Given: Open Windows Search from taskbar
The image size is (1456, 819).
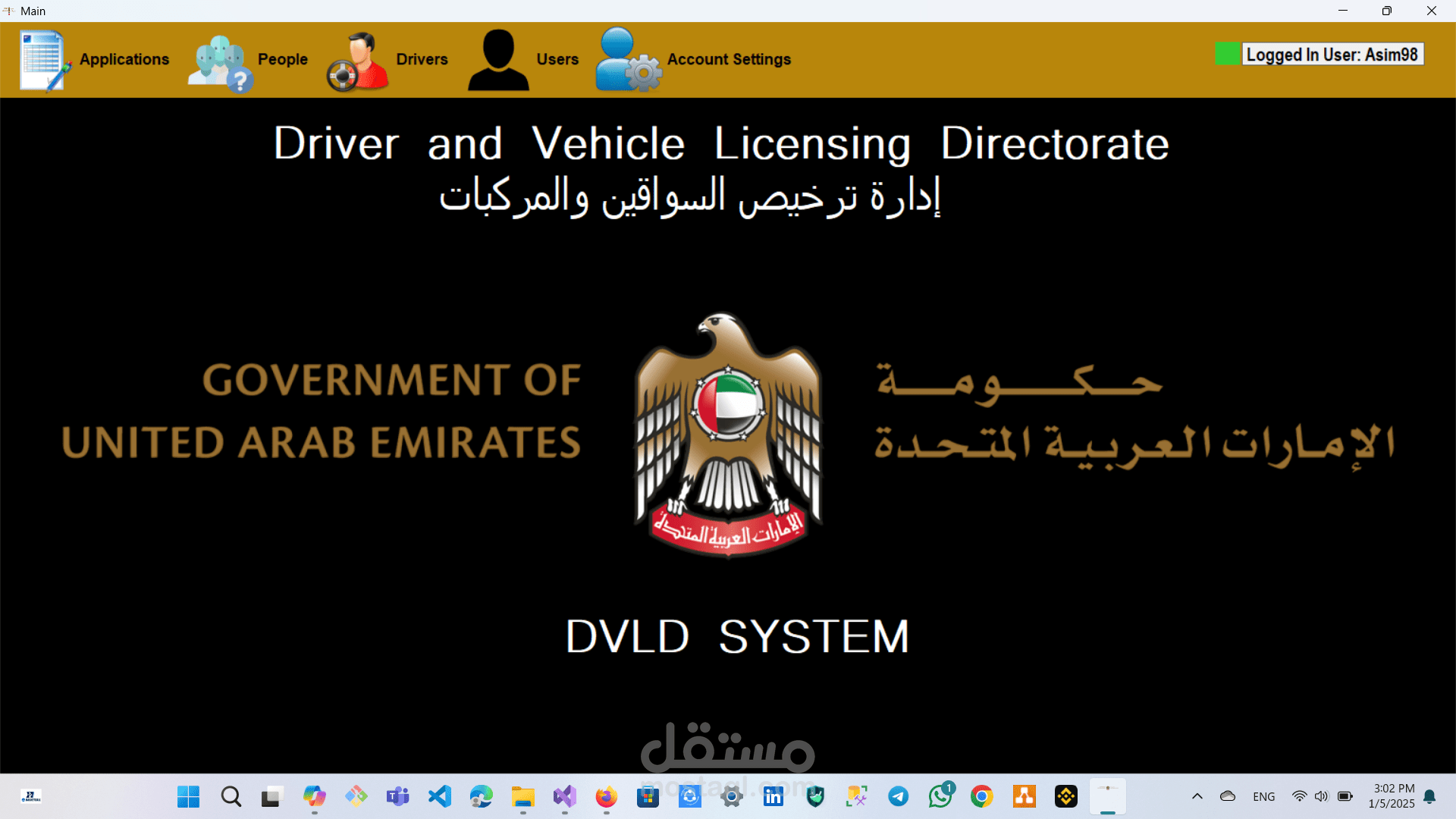Looking at the screenshot, I should pyautogui.click(x=231, y=797).
